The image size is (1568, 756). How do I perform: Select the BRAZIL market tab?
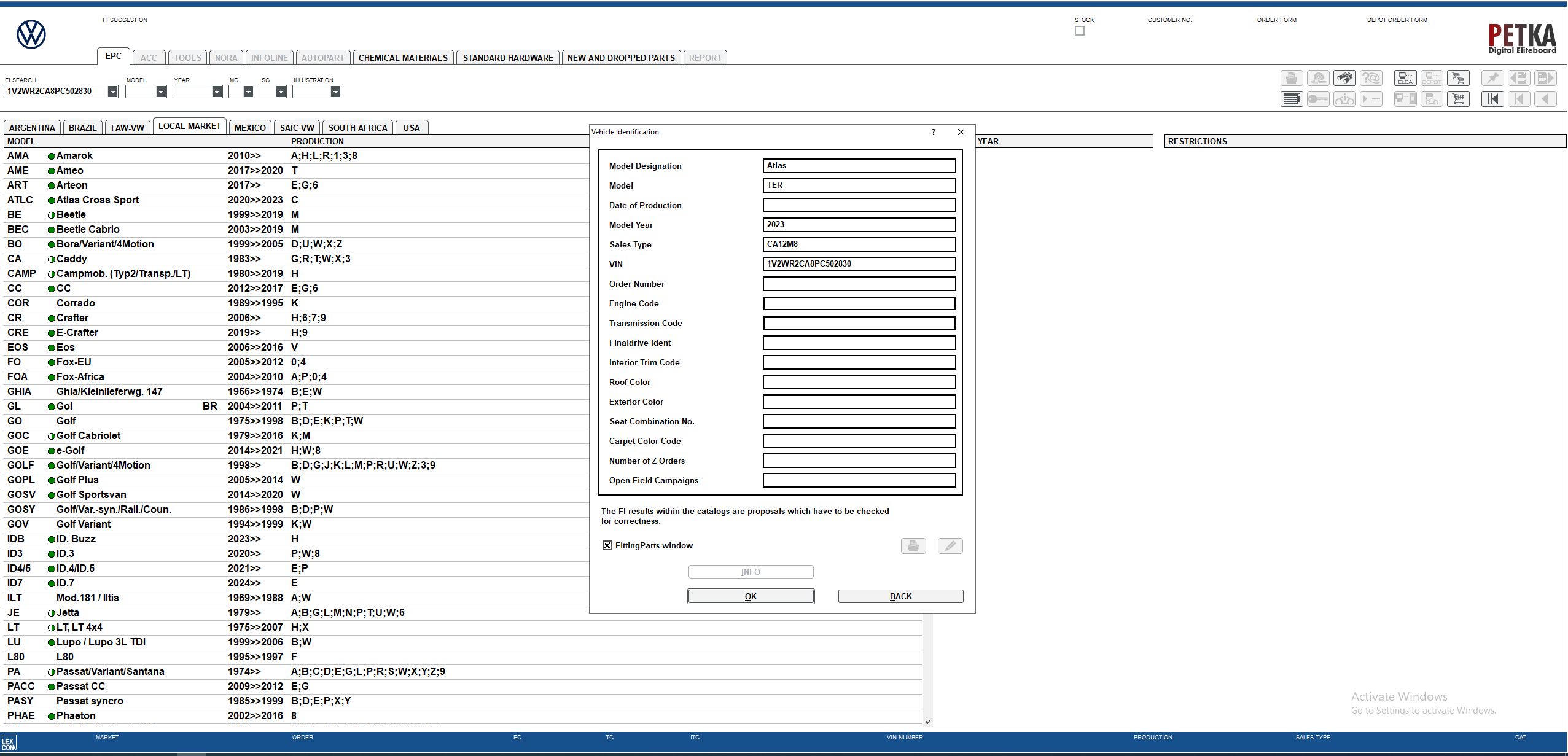pyautogui.click(x=82, y=128)
